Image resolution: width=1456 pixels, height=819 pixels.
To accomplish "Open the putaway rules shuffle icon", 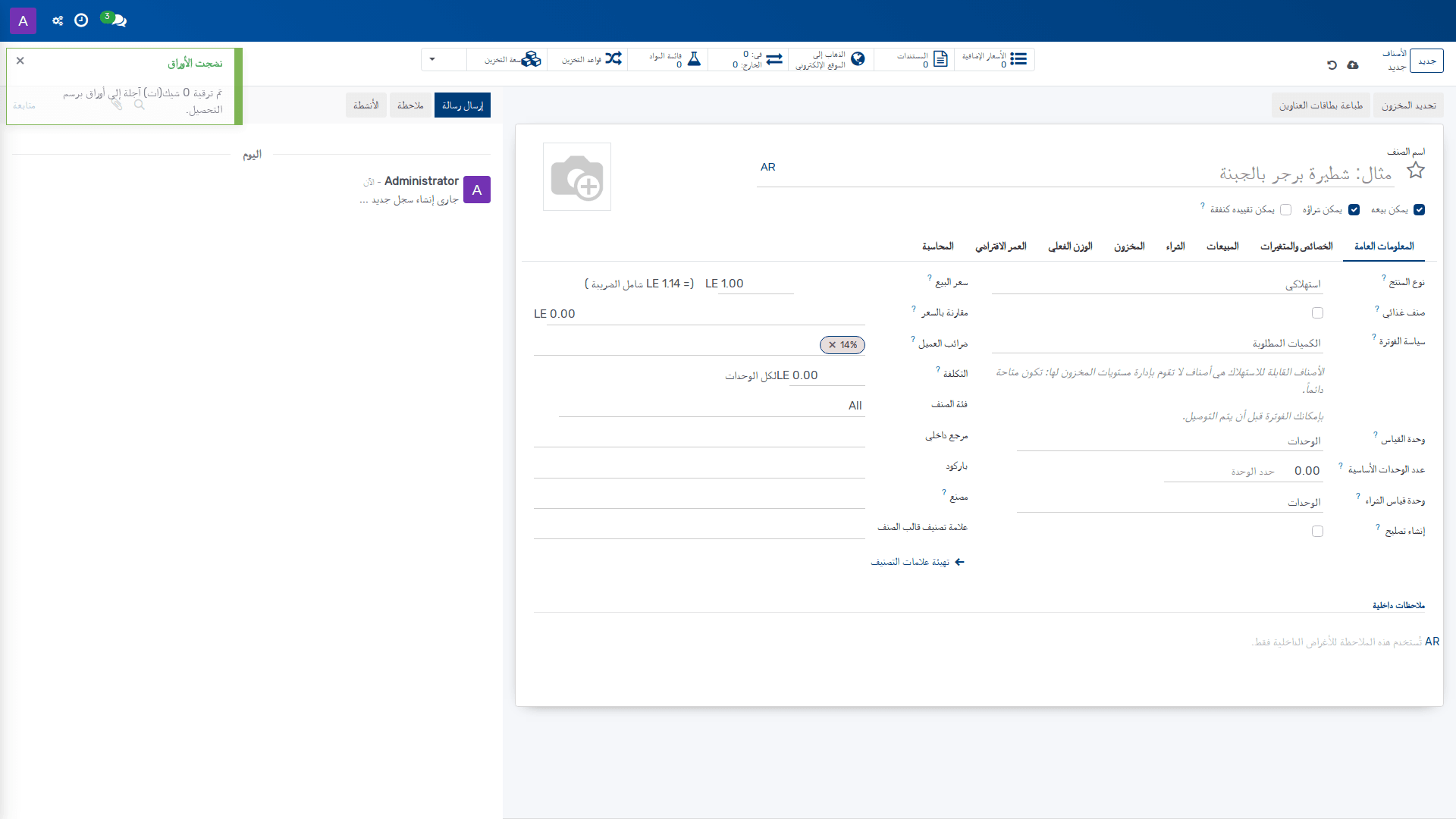I will pos(613,58).
